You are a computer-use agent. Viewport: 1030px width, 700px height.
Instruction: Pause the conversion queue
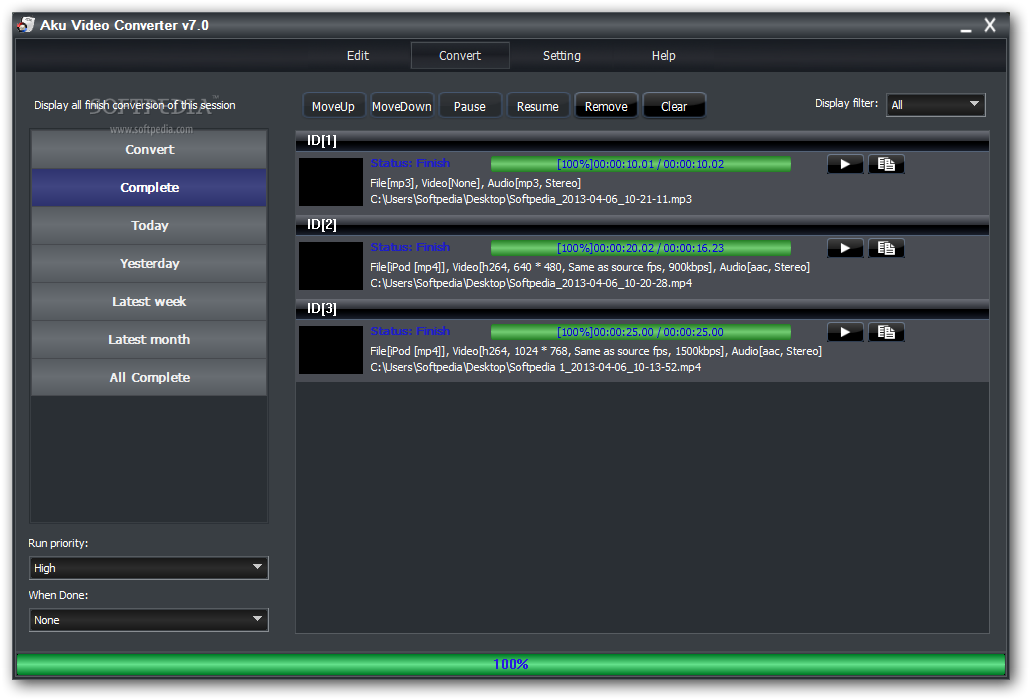click(x=470, y=106)
